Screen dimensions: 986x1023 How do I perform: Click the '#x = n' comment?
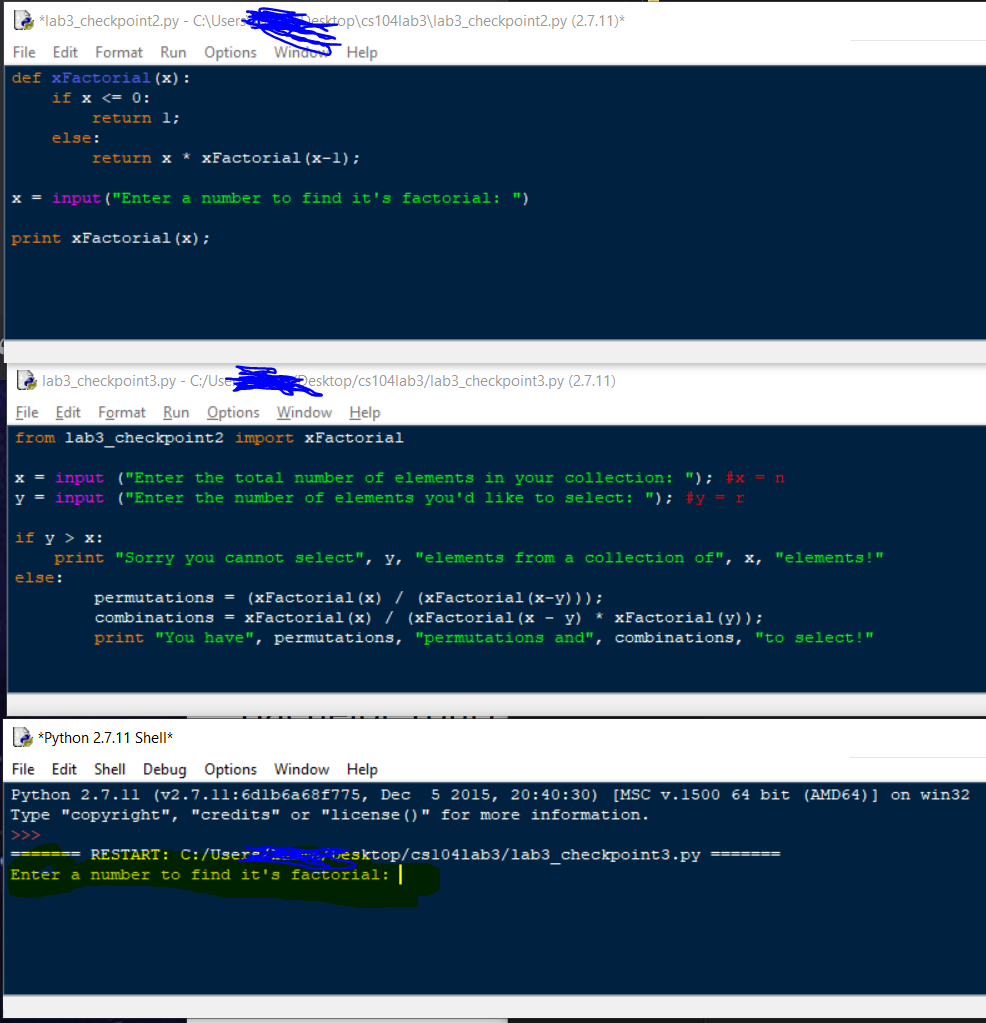tap(755, 478)
